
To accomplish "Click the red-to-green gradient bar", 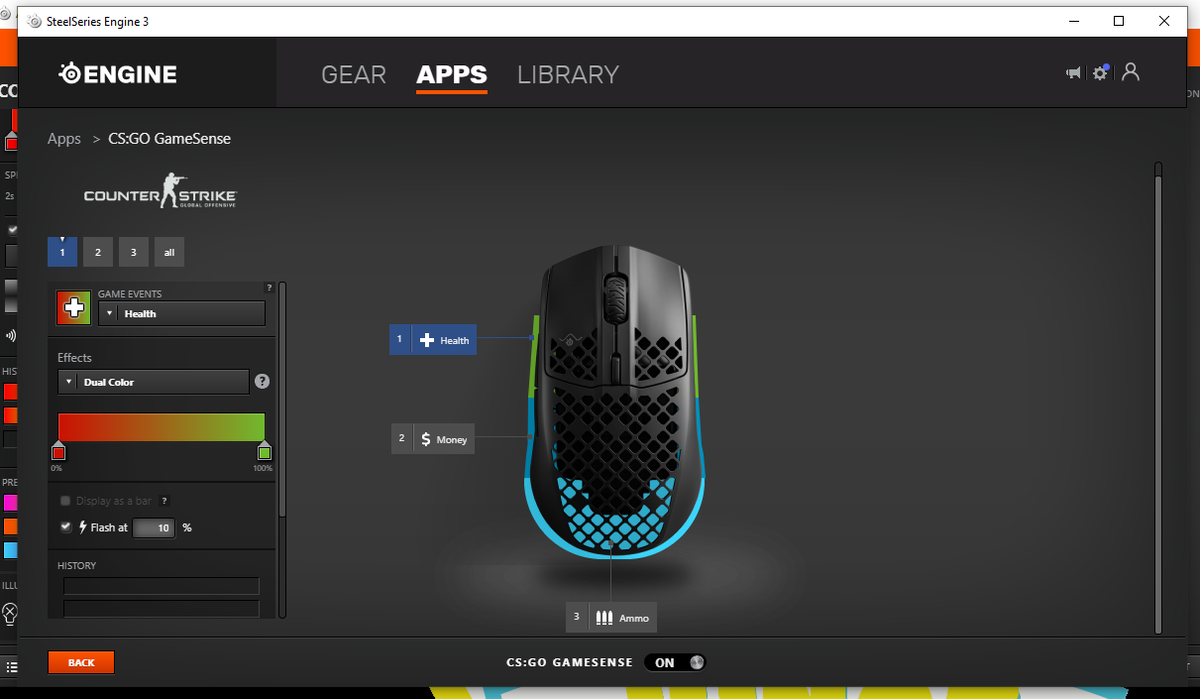I will (161, 427).
